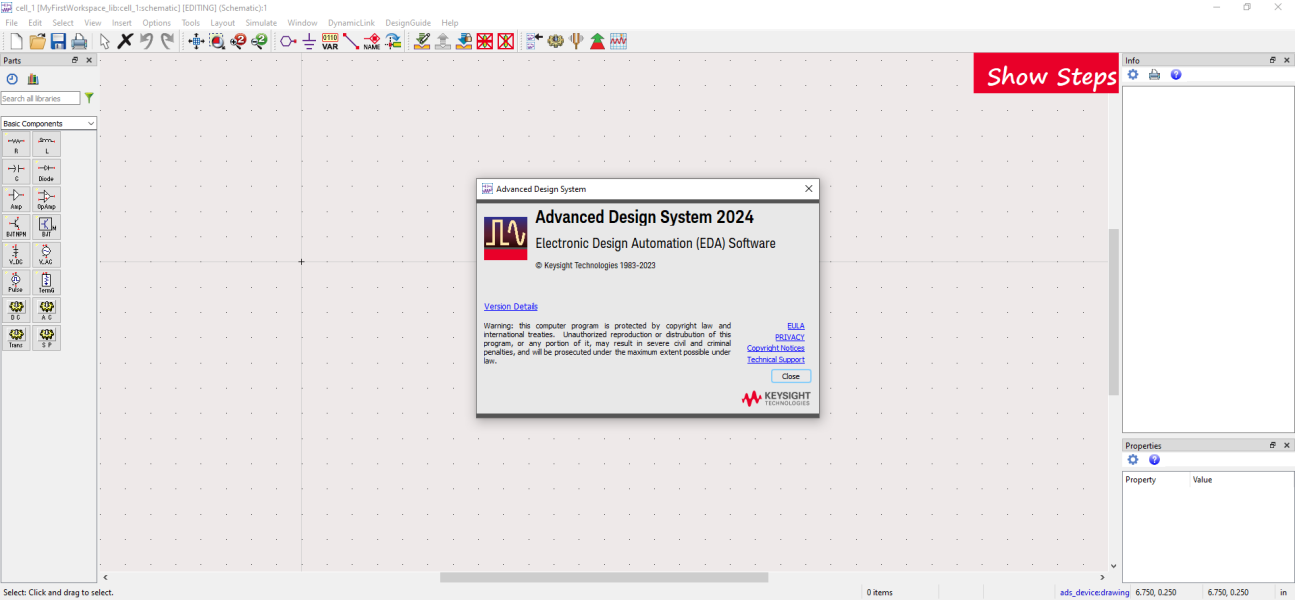Click the Push Into Hierarchy toolbar icon
This screenshot has width=1295, height=600.
pyautogui.click(x=422, y=41)
